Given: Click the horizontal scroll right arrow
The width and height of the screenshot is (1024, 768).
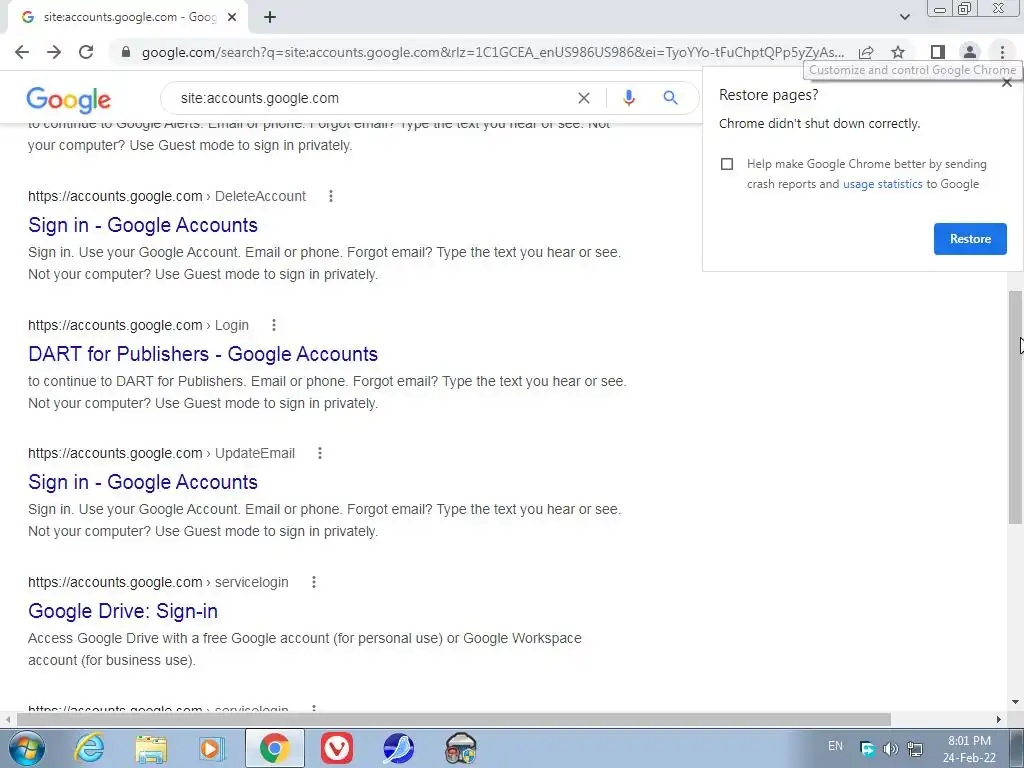Looking at the screenshot, I should point(999,719).
